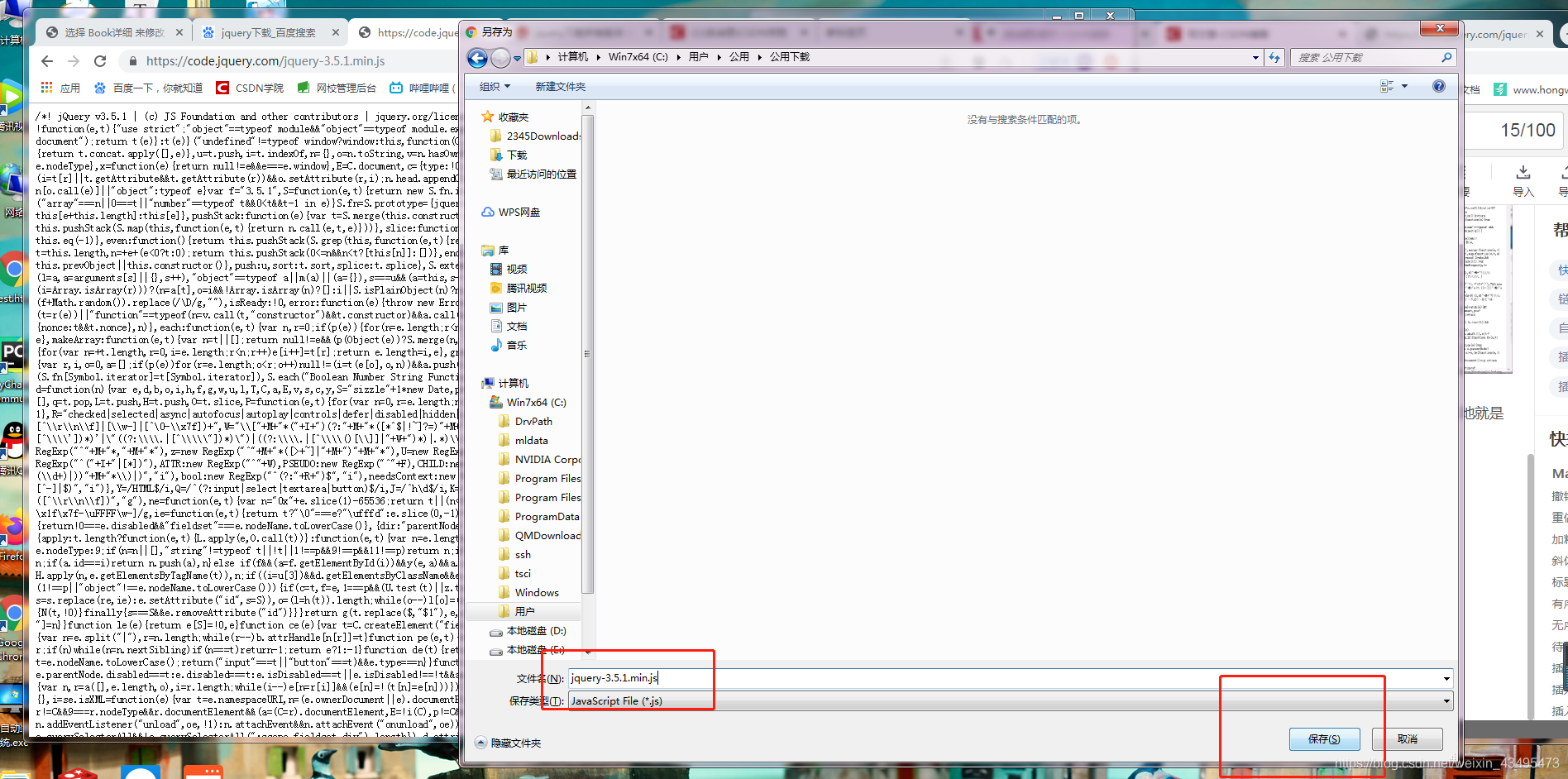Open the ssh folder
Viewport: 1568px width, 779px height.
coord(523,555)
